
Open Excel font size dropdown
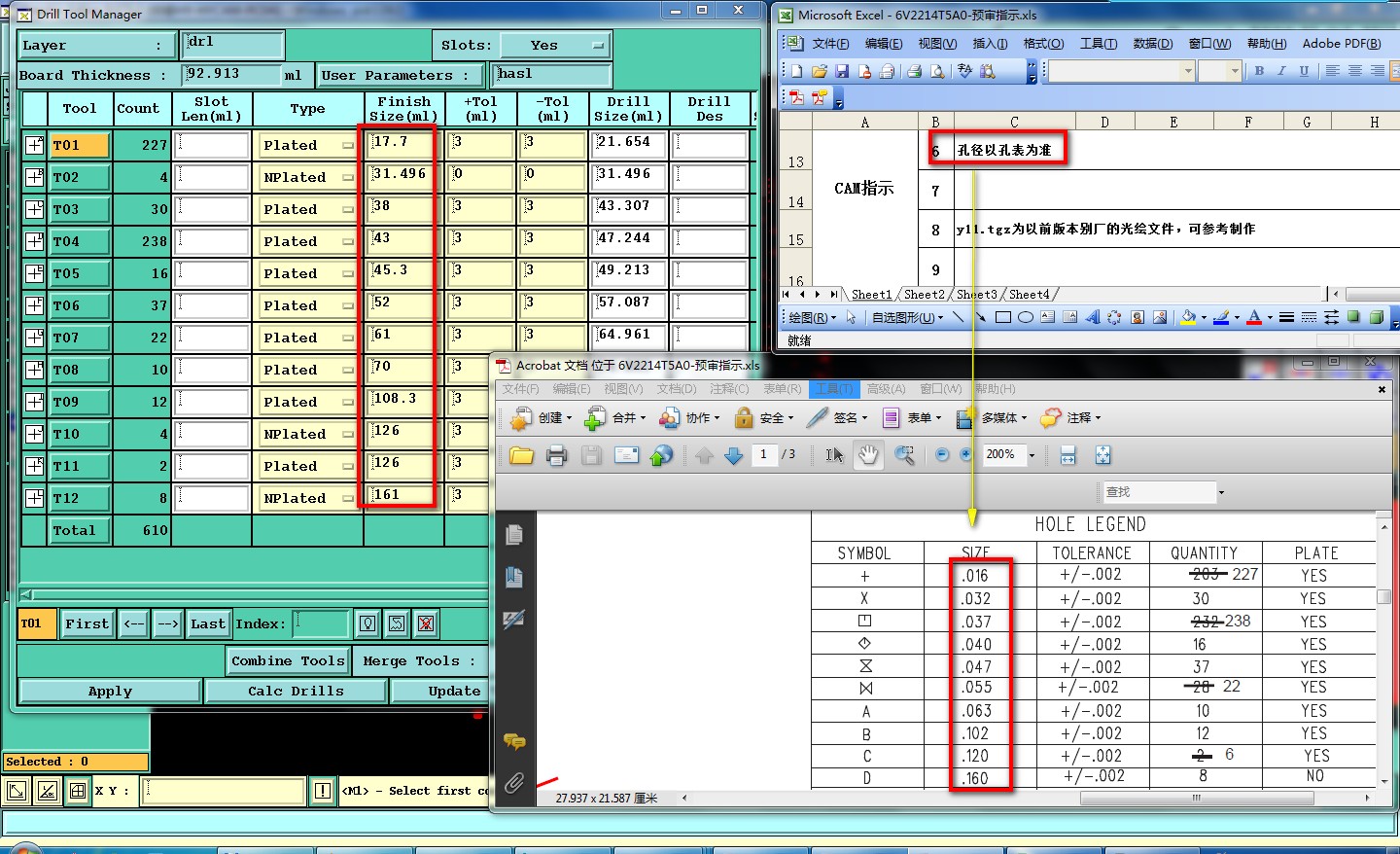(x=1235, y=71)
